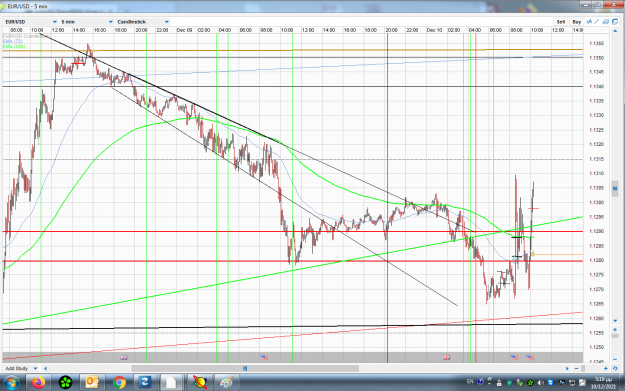Click the detach chart window icon
This screenshot has width=625, height=391.
[615, 22]
